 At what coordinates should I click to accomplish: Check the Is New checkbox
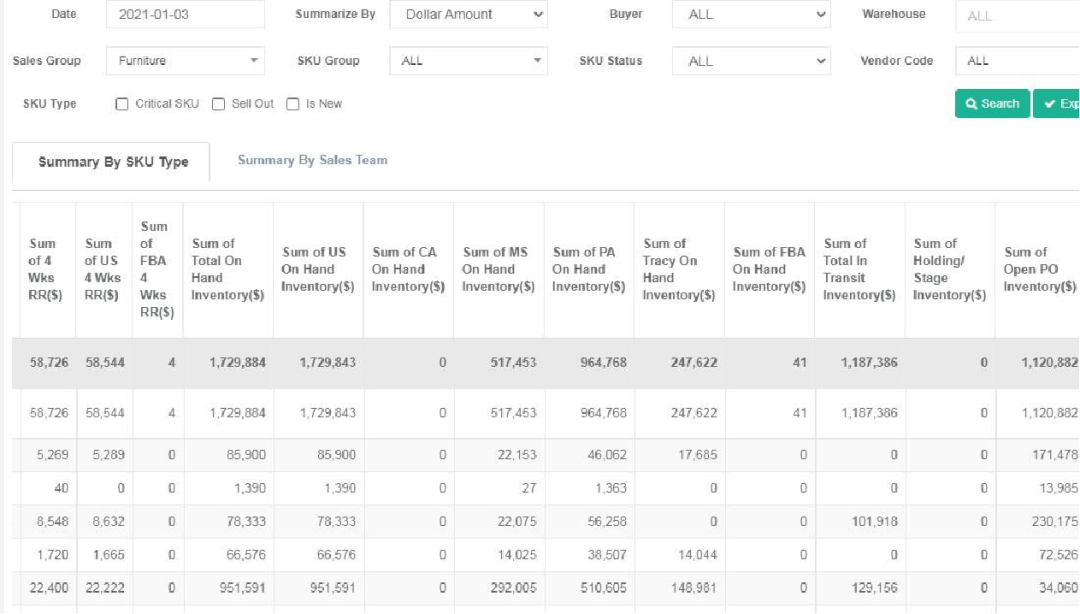tap(293, 104)
